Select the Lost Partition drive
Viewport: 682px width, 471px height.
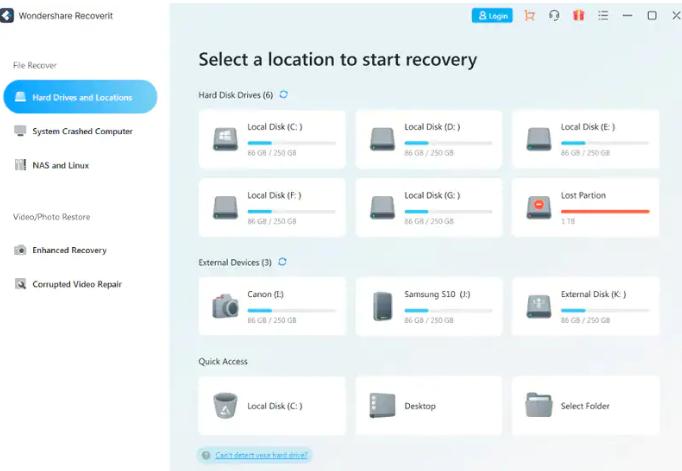[585, 206]
